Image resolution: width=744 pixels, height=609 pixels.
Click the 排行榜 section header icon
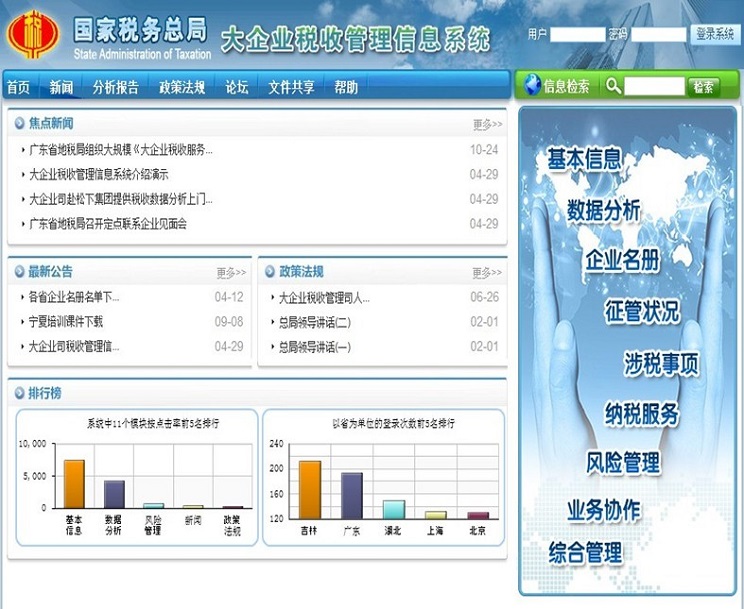coord(20,393)
